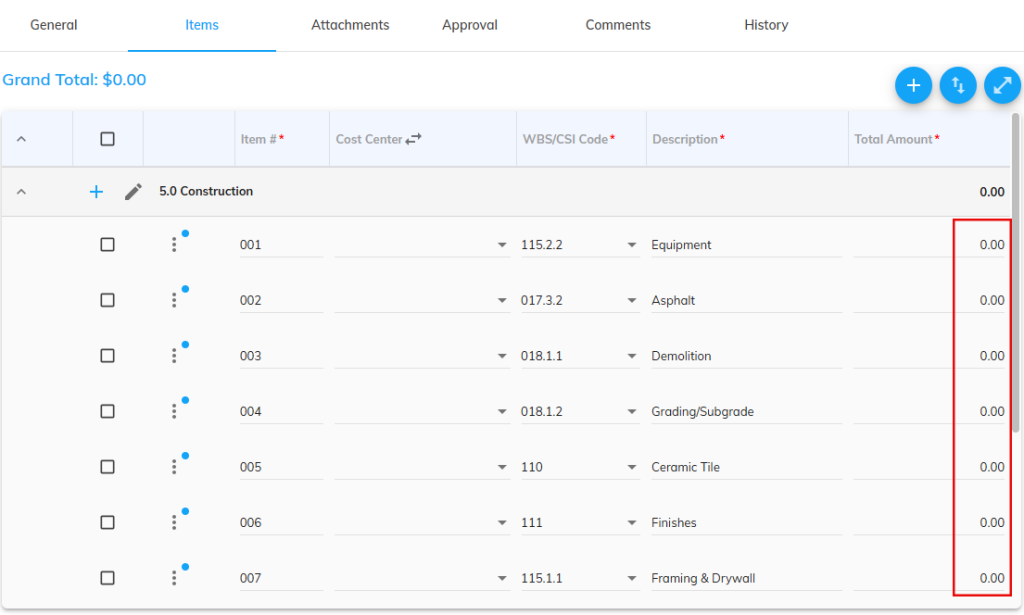1024x615 pixels.
Task: Click the Grading/Subgrade description field
Action: (x=746, y=411)
